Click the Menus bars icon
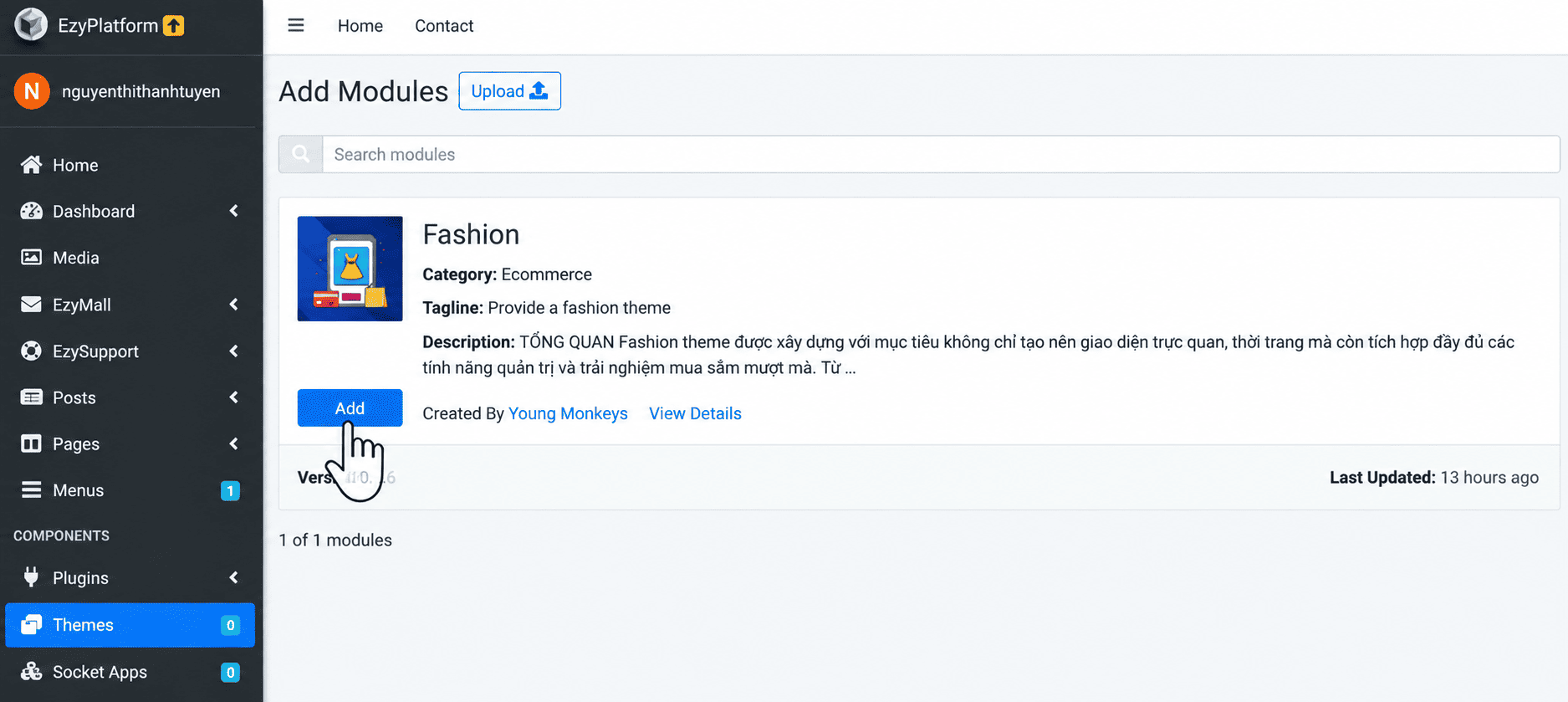This screenshot has height=702, width=1568. (31, 490)
